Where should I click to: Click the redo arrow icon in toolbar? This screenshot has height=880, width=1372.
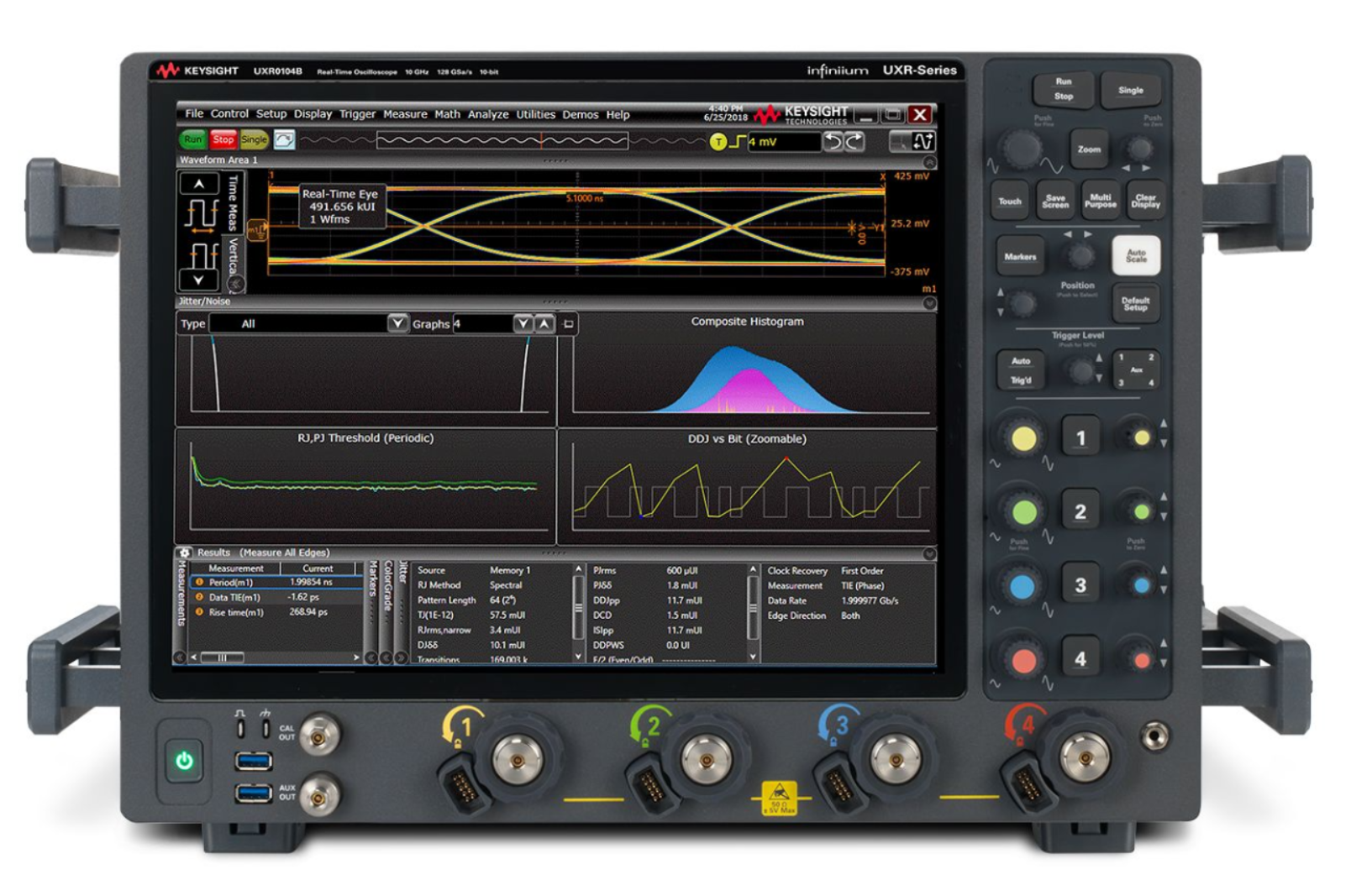854,142
